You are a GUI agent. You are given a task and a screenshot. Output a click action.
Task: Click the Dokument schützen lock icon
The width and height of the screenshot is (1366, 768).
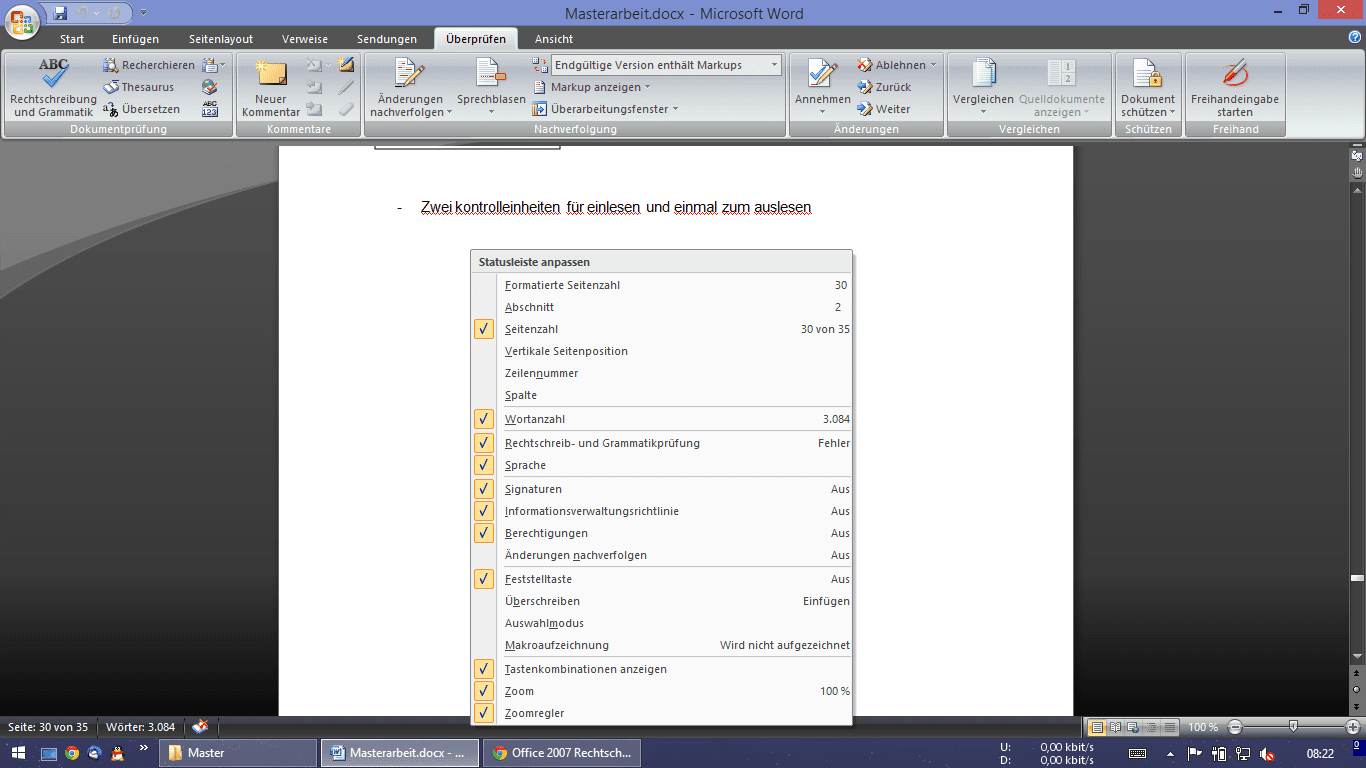(x=1147, y=75)
